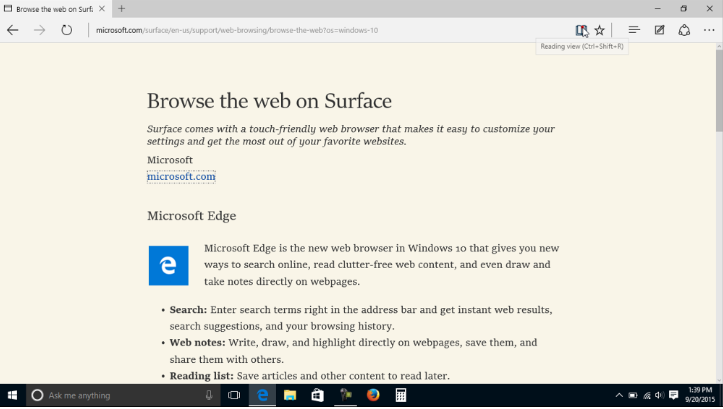Click the Cortana microphone icon
Image resolution: width=723 pixels, height=409 pixels.
point(209,396)
